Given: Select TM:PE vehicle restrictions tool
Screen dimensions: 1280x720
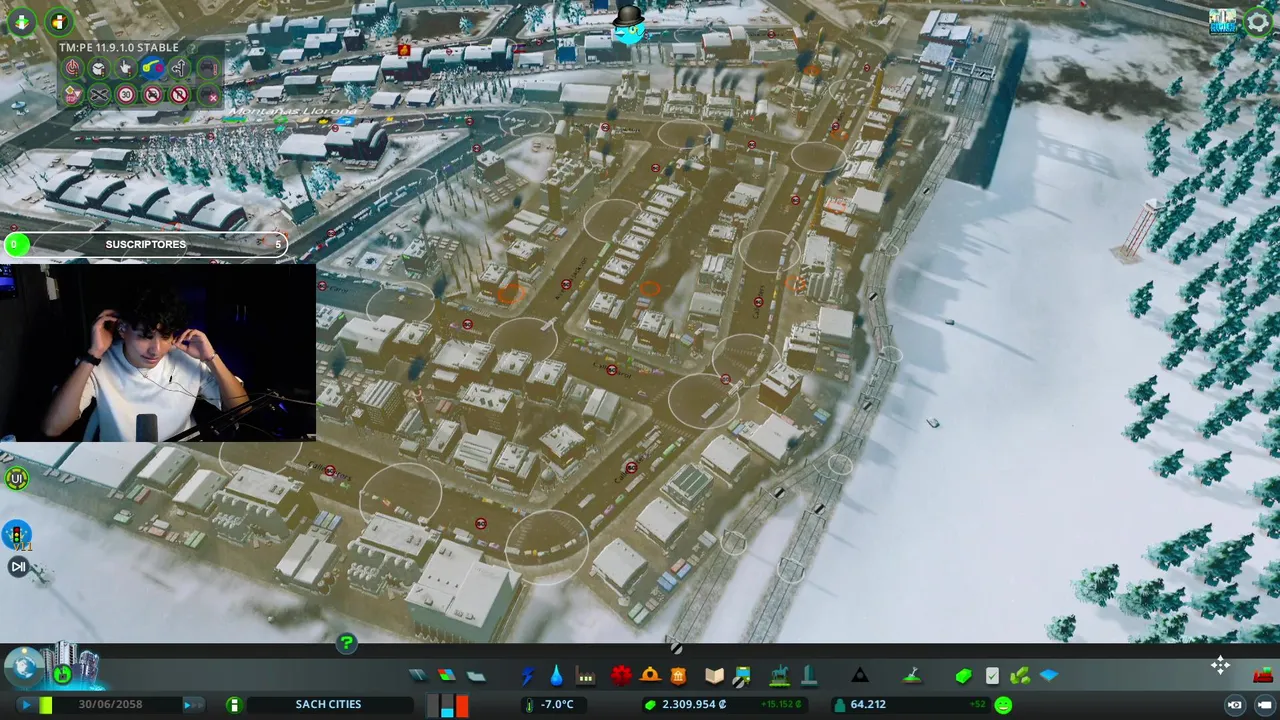Looking at the screenshot, I should tap(153, 95).
